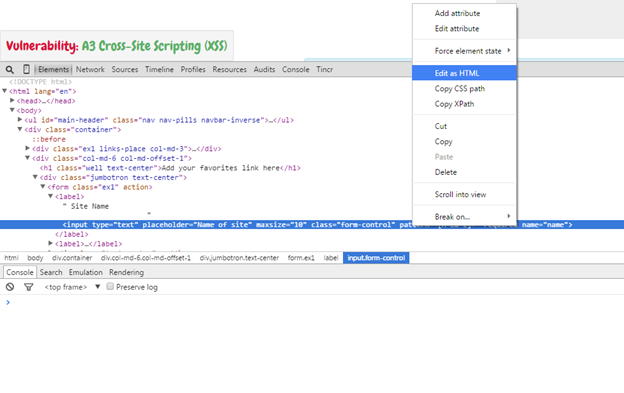Select the drawer Search tab
This screenshot has width=624, height=393.
[51, 272]
